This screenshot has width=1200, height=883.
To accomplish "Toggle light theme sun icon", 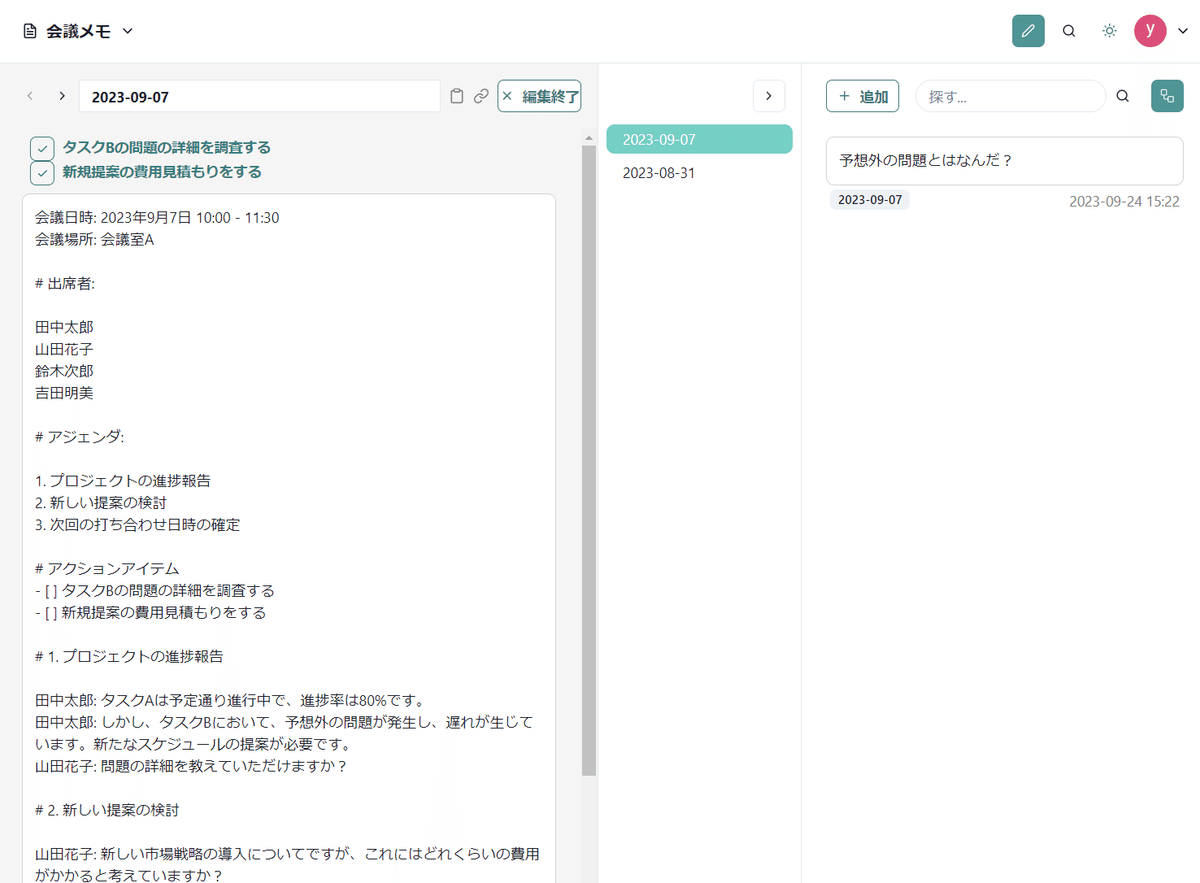I will [x=1109, y=31].
